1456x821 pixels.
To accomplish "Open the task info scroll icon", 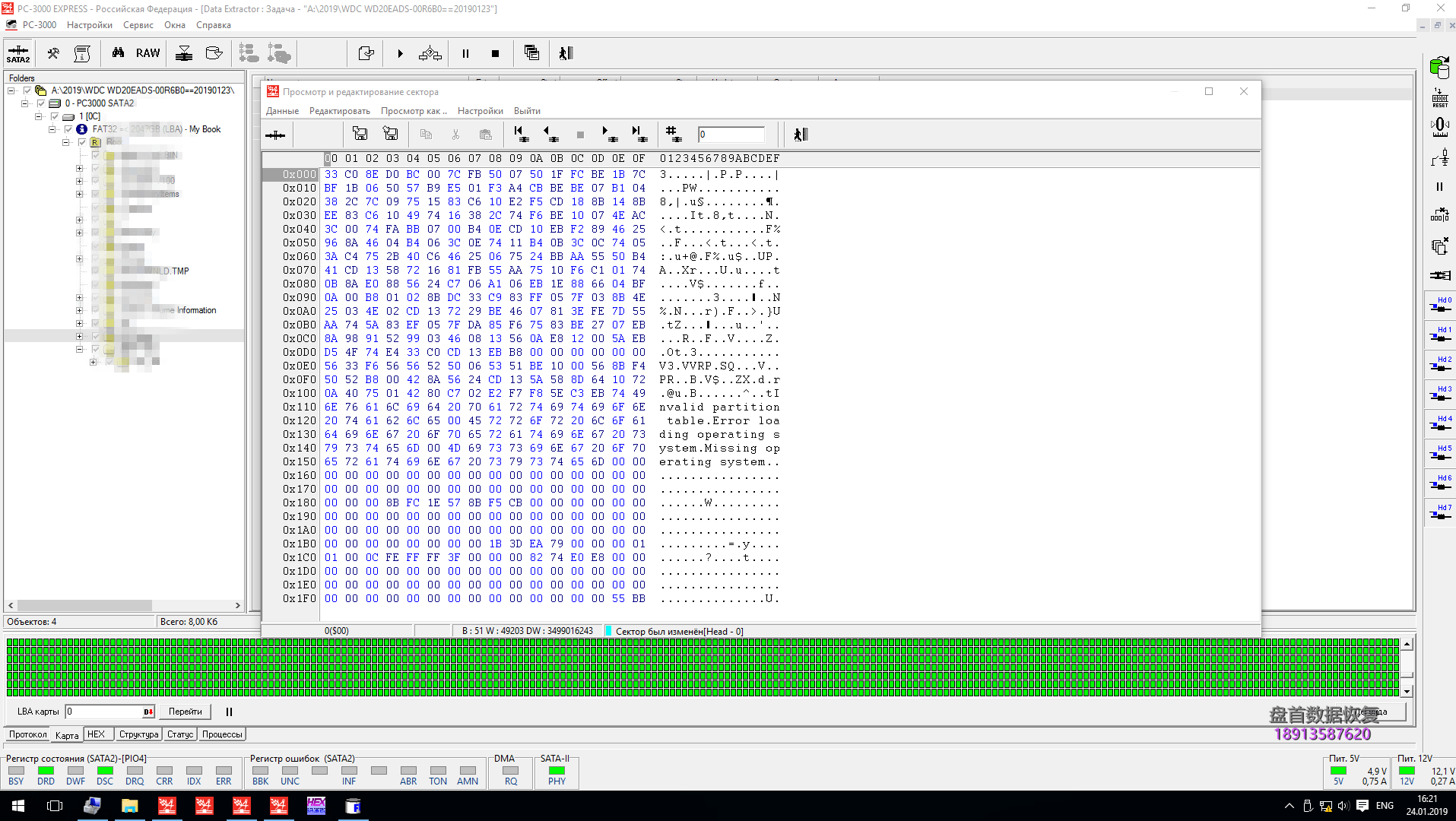I will coord(82,53).
